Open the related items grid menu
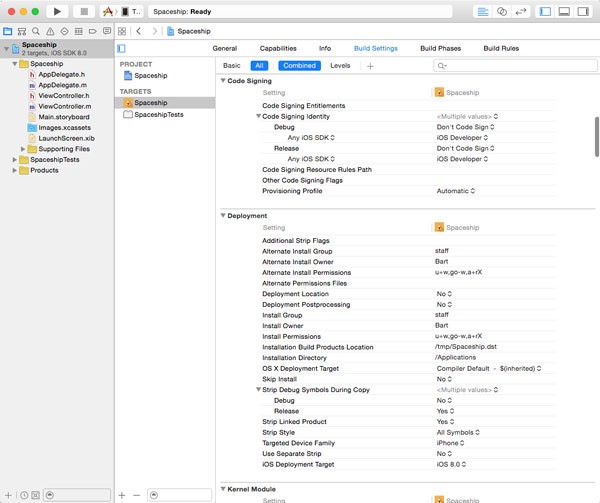600x503 pixels. click(122, 31)
